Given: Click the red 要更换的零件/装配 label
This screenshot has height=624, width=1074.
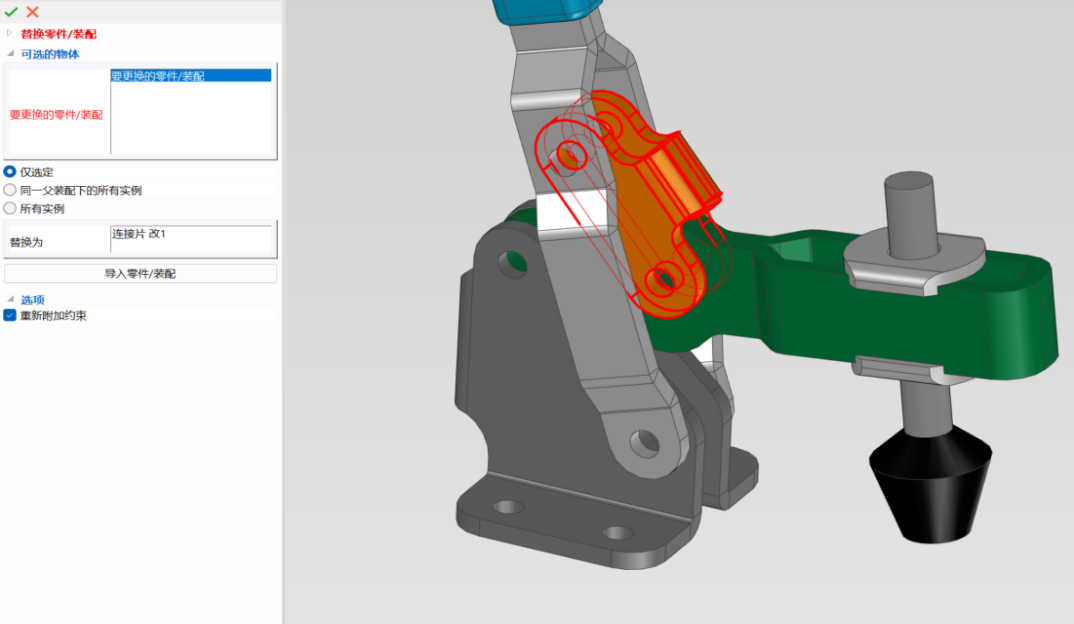Looking at the screenshot, I should tap(56, 115).
